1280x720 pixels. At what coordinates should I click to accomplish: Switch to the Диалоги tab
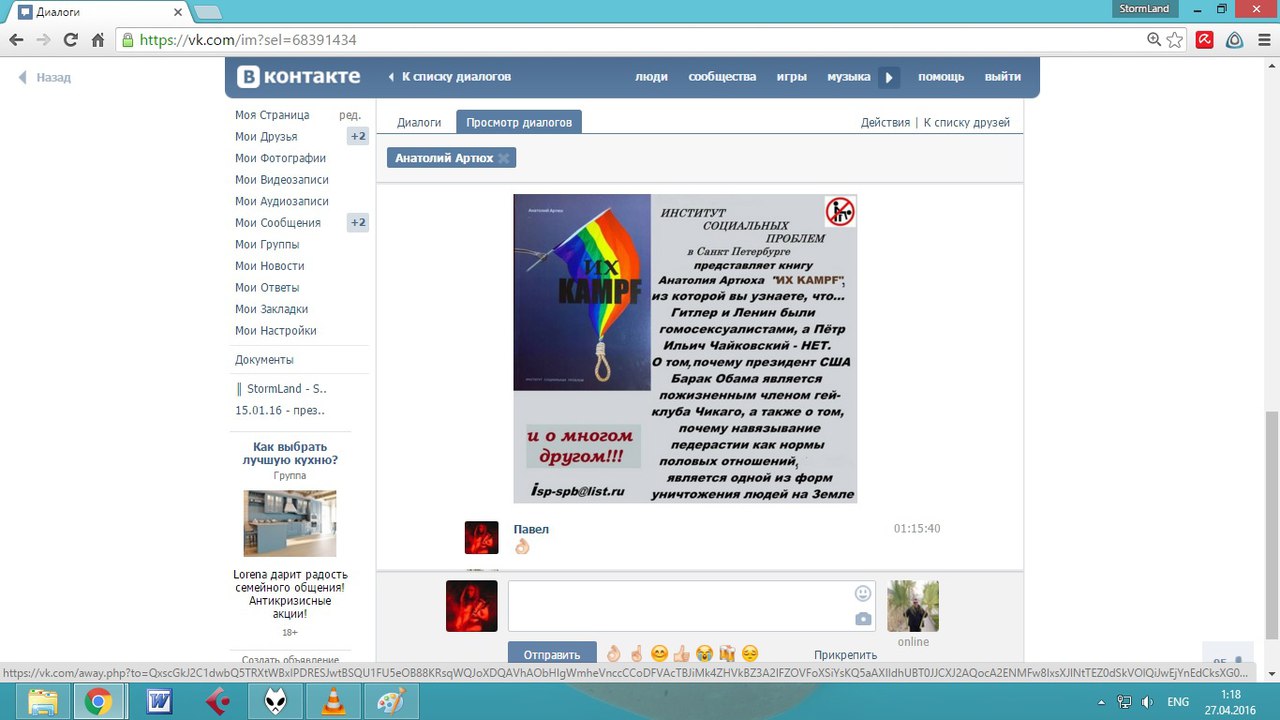tap(419, 123)
